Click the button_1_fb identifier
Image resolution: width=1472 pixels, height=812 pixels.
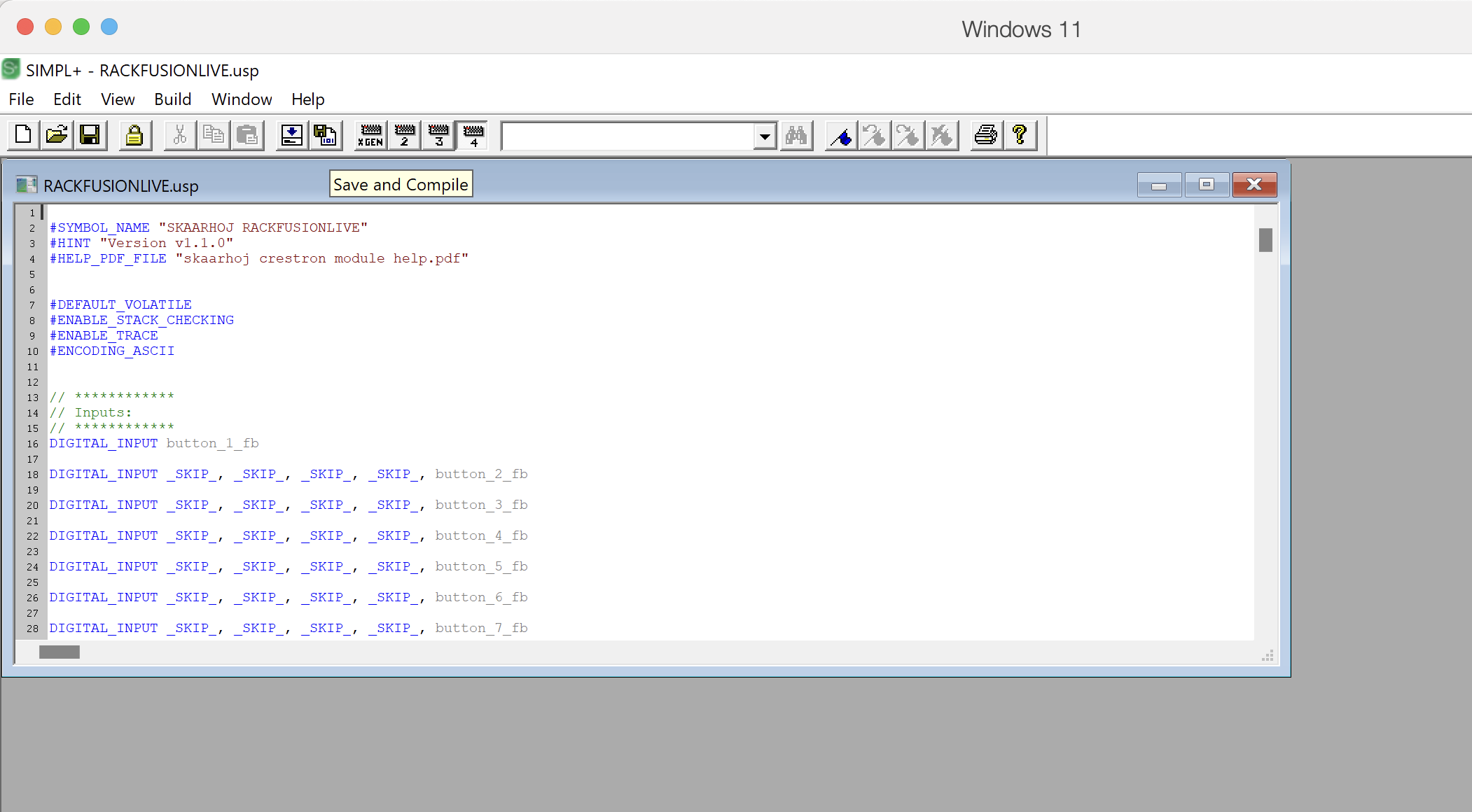213,443
